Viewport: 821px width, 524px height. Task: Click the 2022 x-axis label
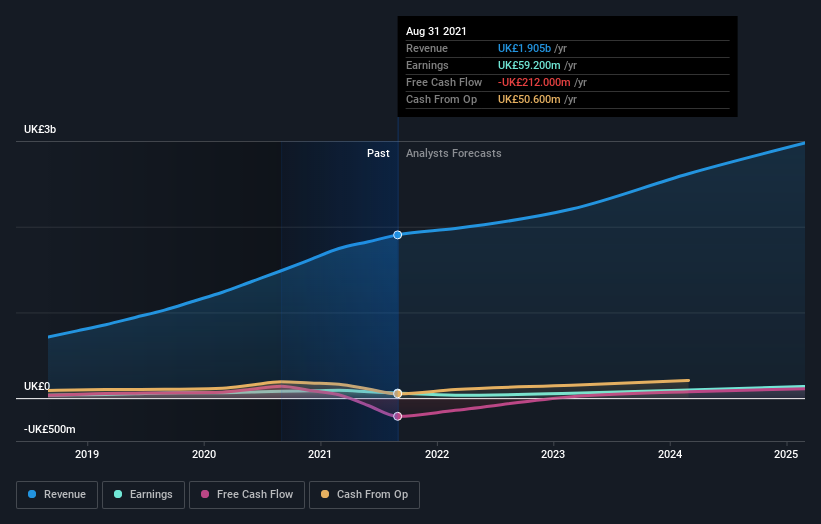pyautogui.click(x=437, y=454)
